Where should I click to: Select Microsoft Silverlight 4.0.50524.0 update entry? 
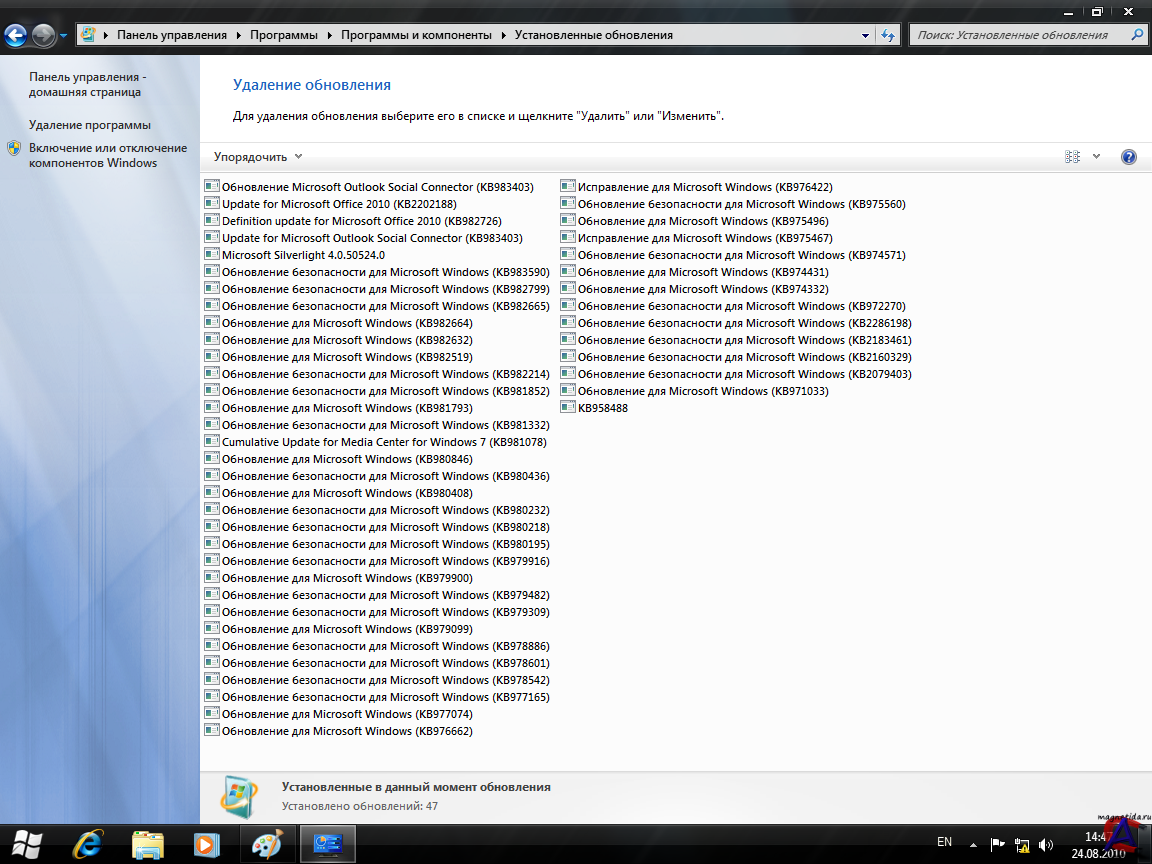(303, 255)
